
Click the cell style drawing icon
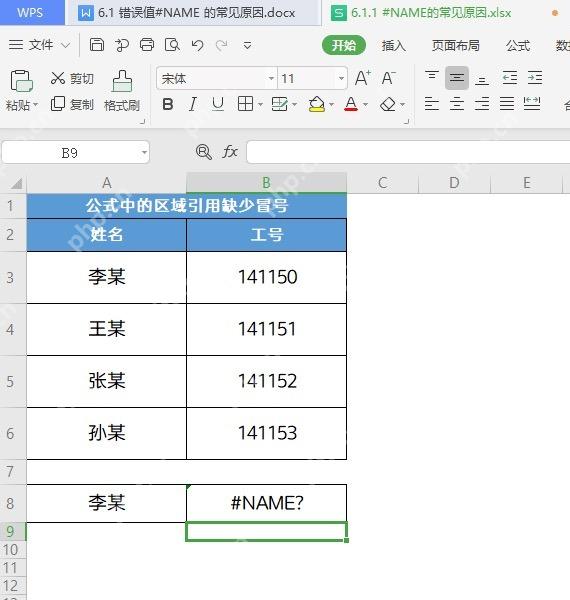(x=280, y=104)
